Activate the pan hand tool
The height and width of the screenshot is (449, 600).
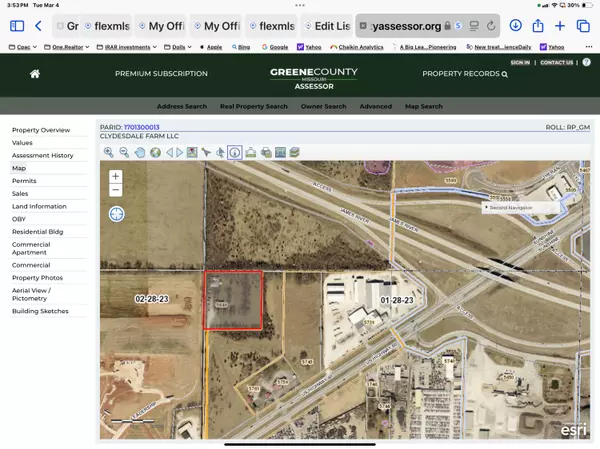click(x=139, y=152)
